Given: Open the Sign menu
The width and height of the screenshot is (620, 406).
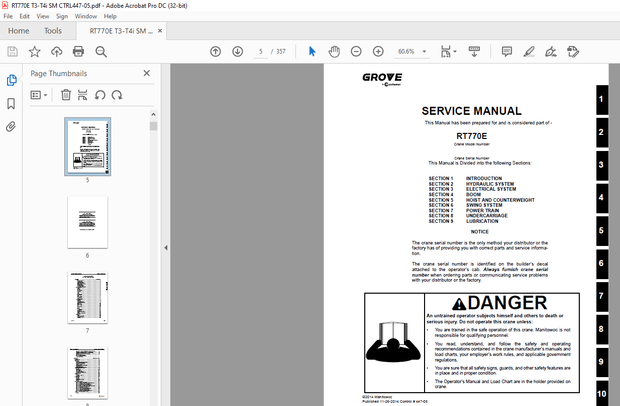Looking at the screenshot, I should click(62, 16).
